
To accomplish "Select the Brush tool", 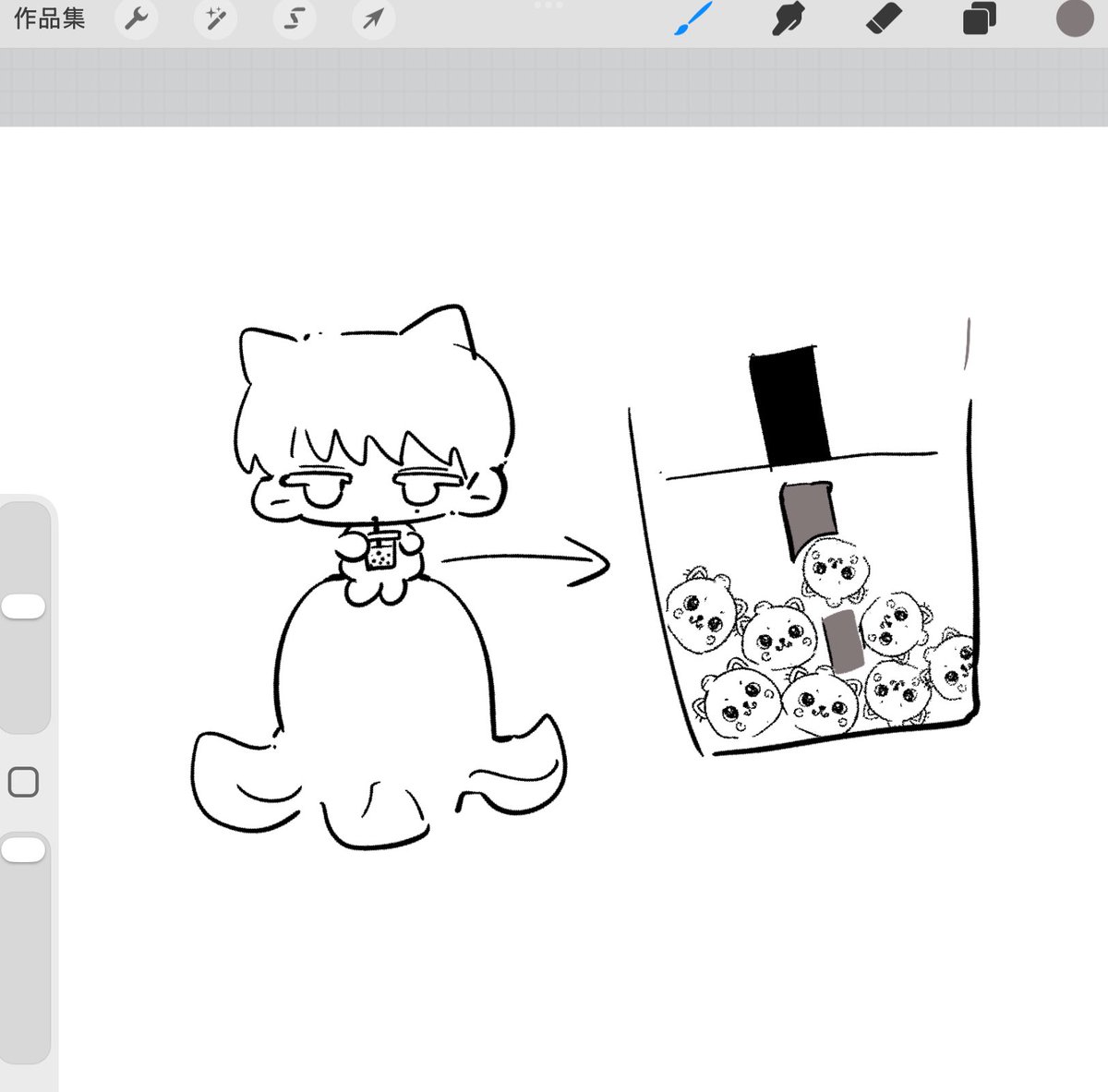I will tap(692, 18).
